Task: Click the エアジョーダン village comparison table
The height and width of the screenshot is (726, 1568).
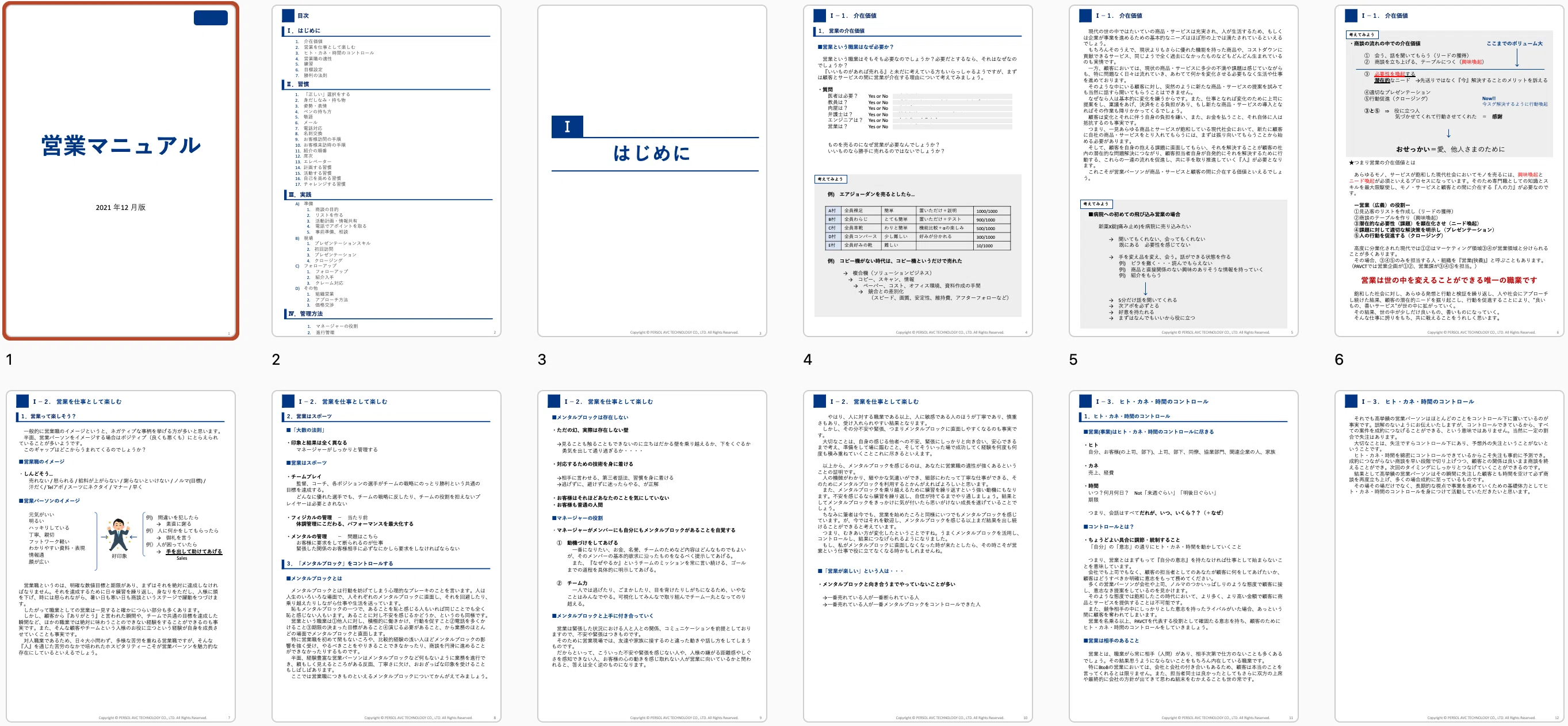Action: point(918,228)
